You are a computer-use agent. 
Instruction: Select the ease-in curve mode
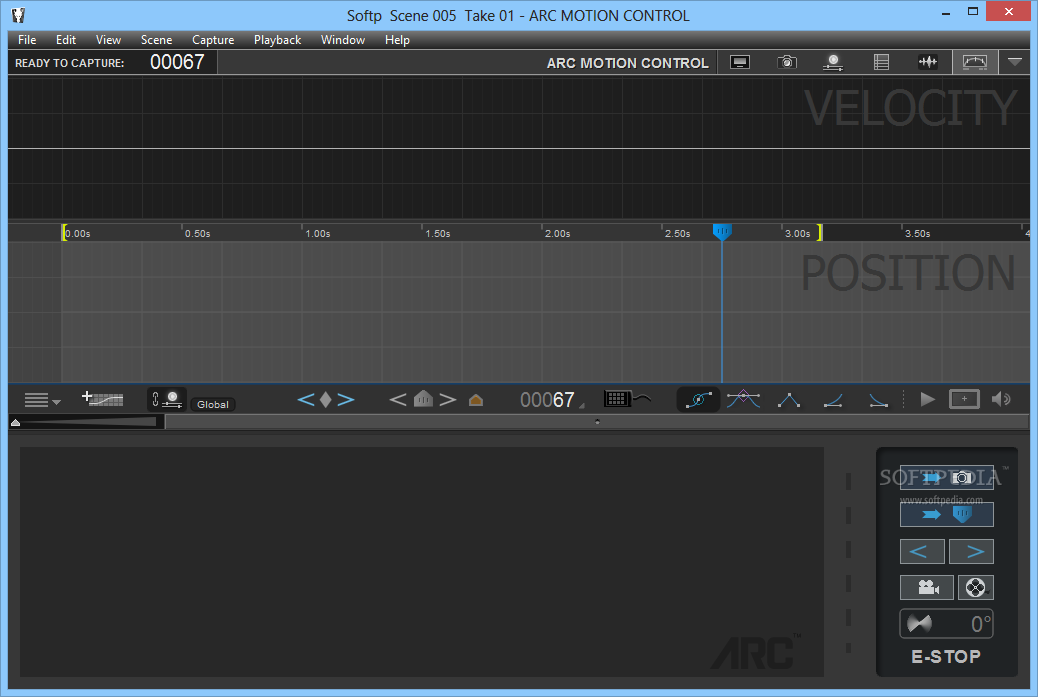833,400
